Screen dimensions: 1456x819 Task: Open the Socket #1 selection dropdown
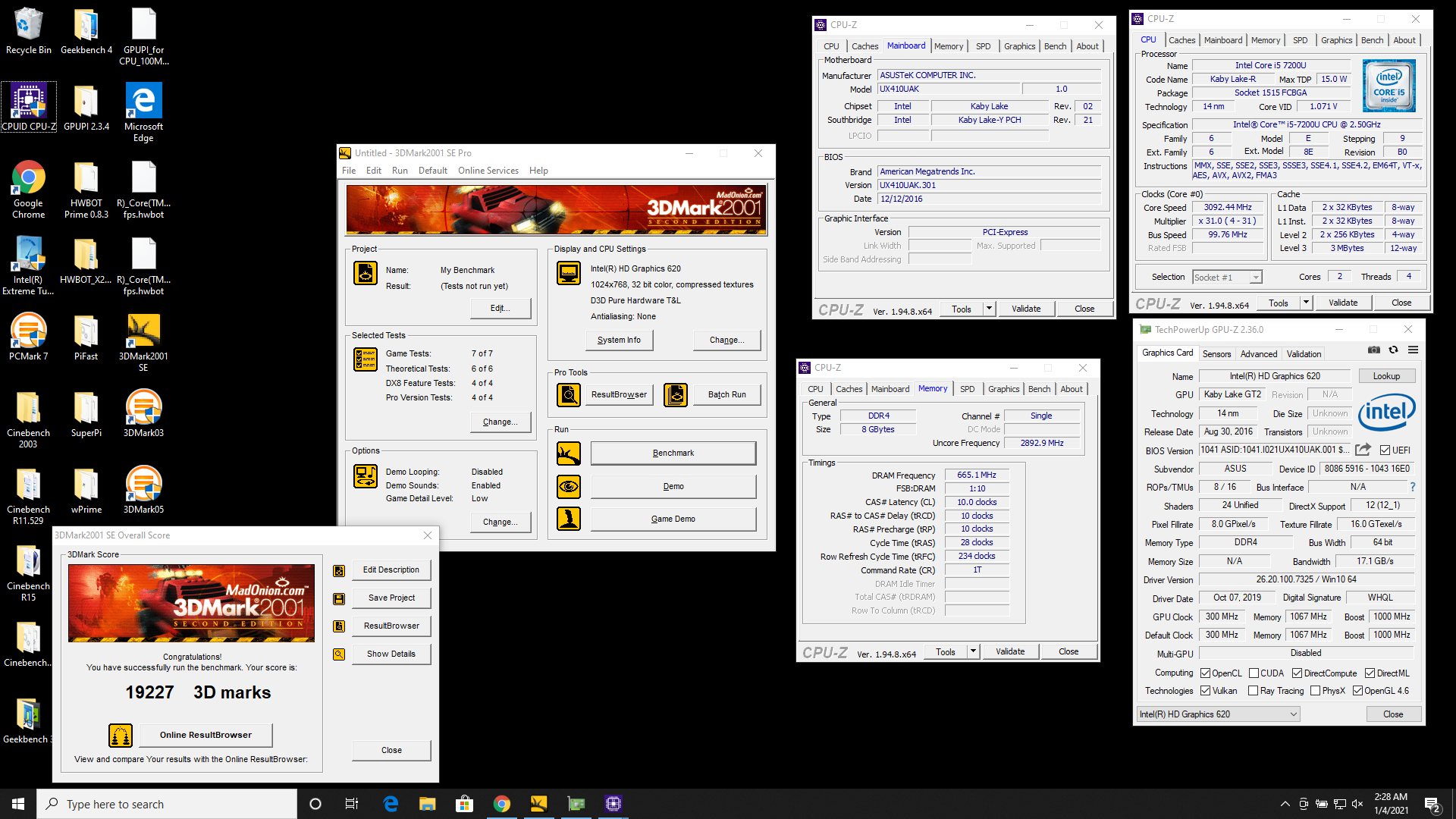coord(1227,278)
